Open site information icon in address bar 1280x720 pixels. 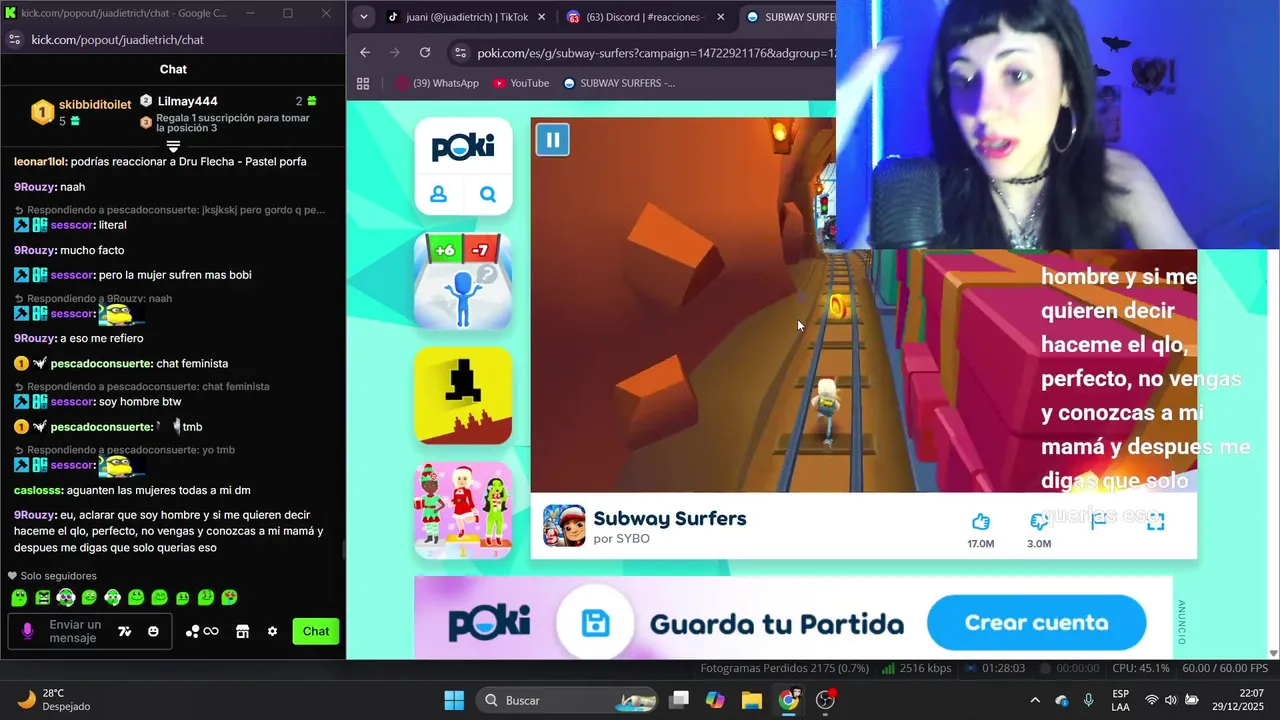[x=459, y=53]
